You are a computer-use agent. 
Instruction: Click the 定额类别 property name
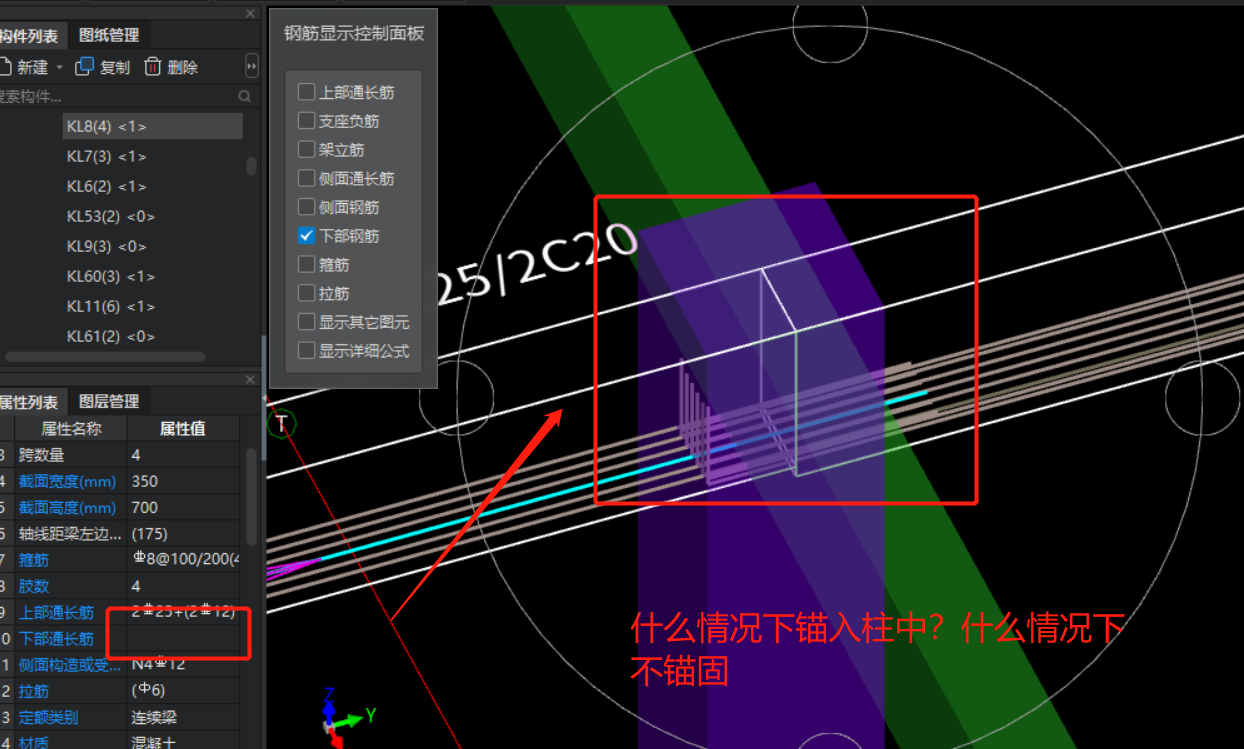[48, 717]
